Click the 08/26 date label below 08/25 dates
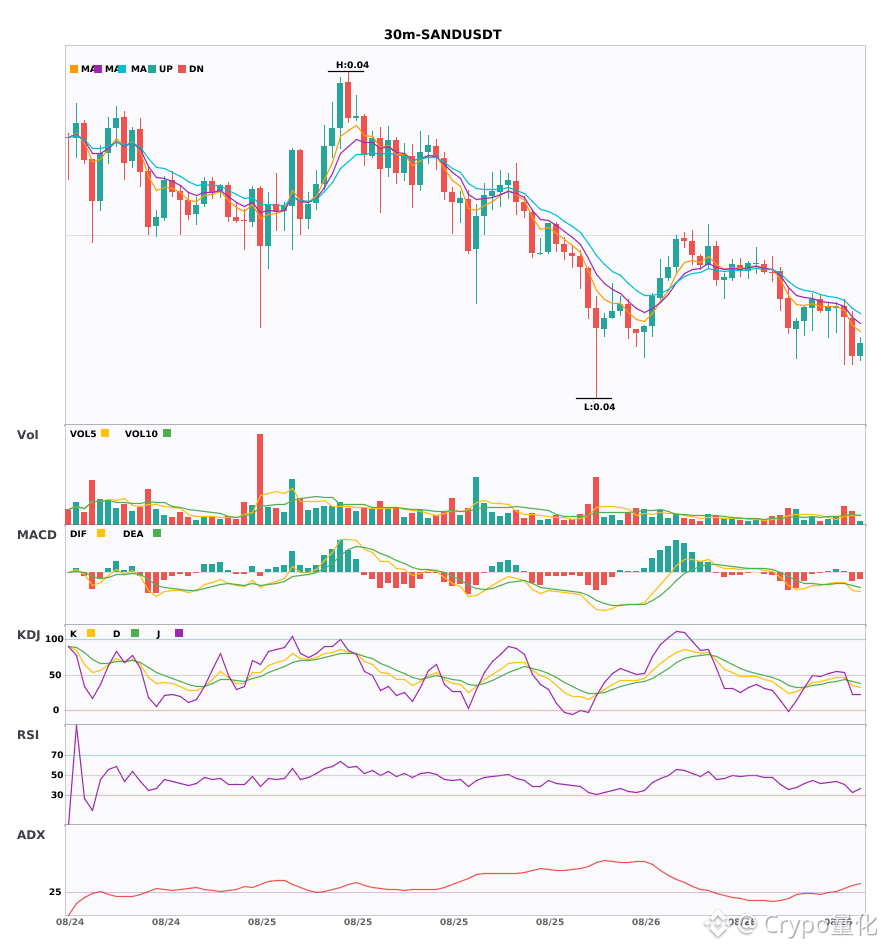This screenshot has height=950, width=885. 646,922
